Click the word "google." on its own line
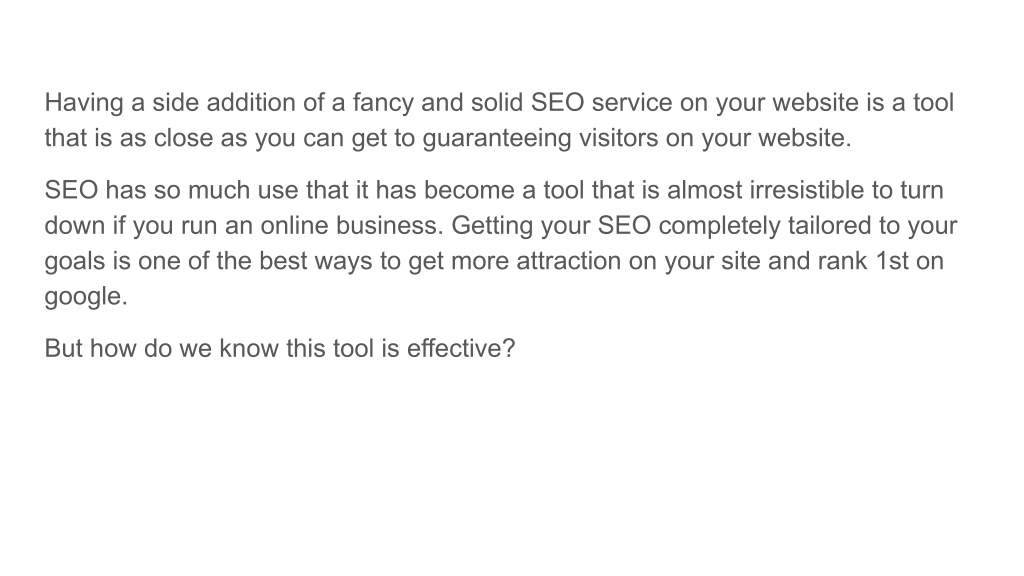This screenshot has width=1024, height=576. (86, 296)
